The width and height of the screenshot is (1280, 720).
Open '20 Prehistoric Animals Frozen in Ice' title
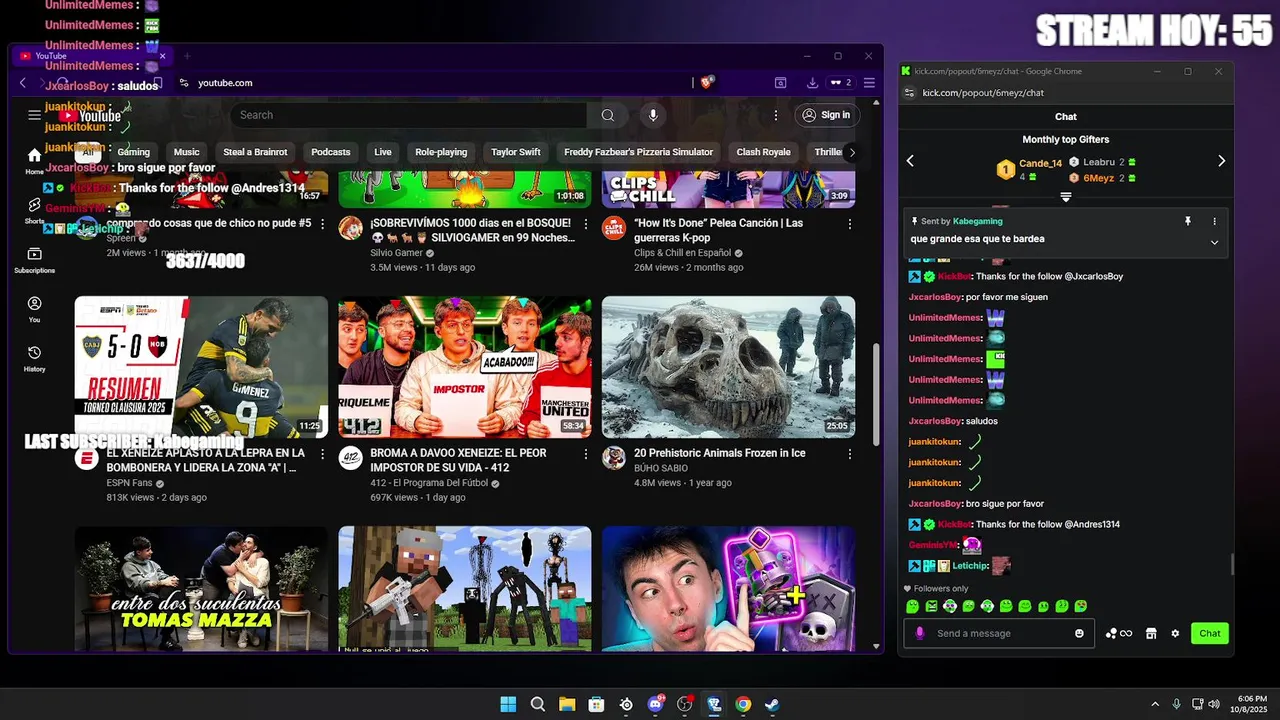pos(719,453)
